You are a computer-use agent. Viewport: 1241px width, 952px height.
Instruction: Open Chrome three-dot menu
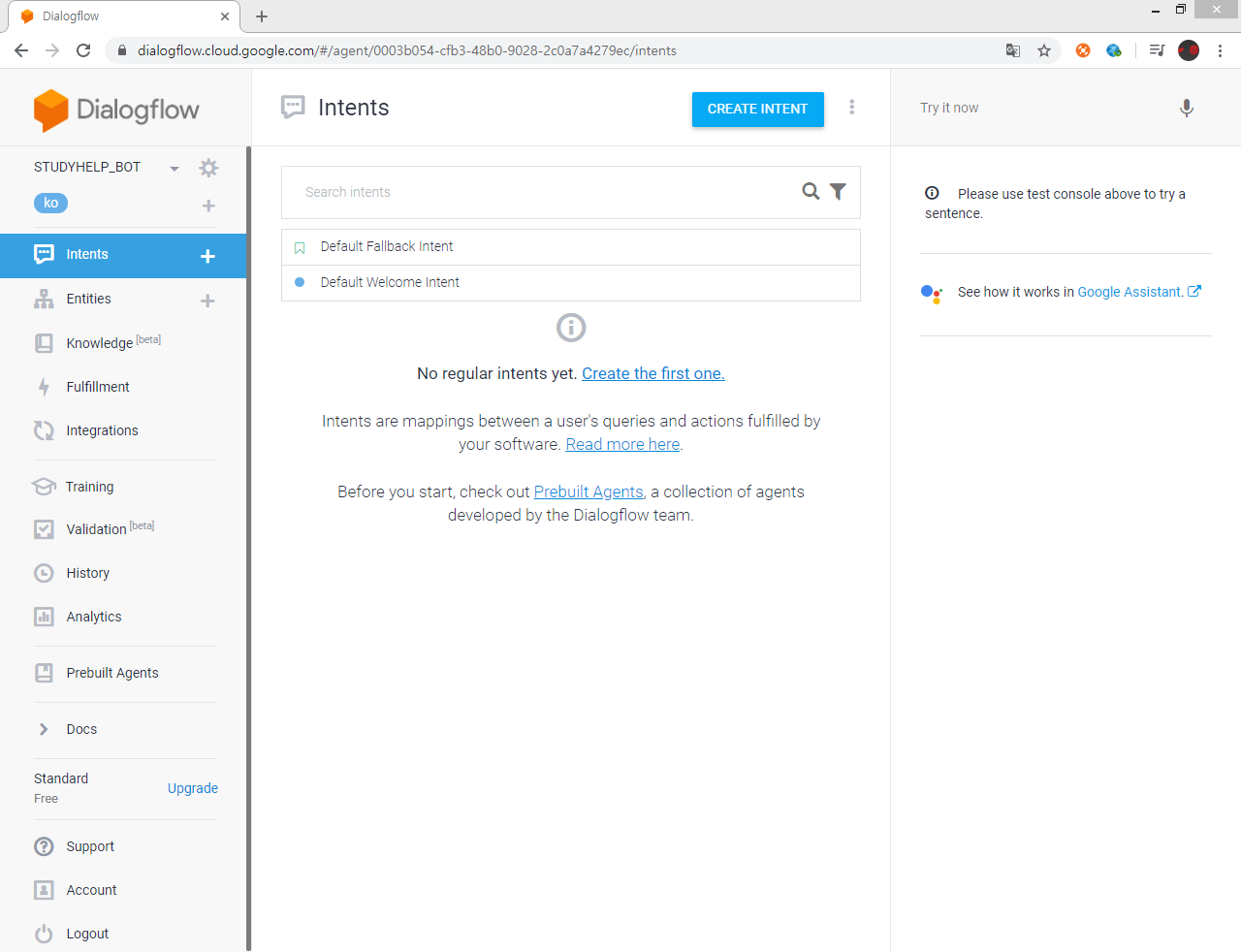pyautogui.click(x=1220, y=50)
